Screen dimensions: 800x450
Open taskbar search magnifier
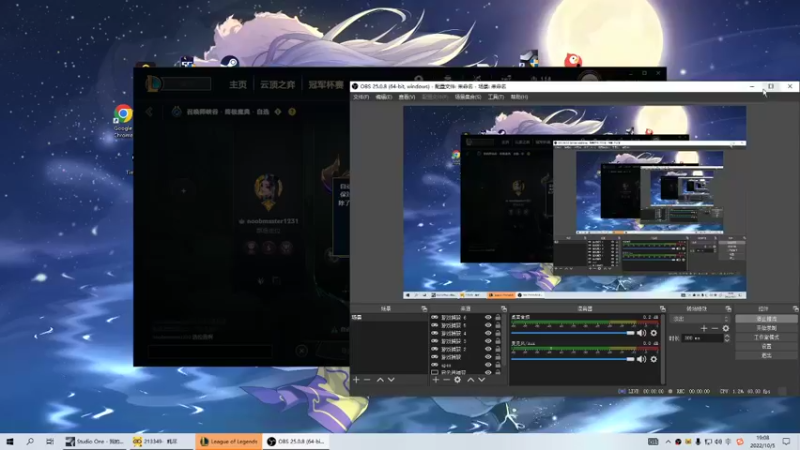[30, 441]
